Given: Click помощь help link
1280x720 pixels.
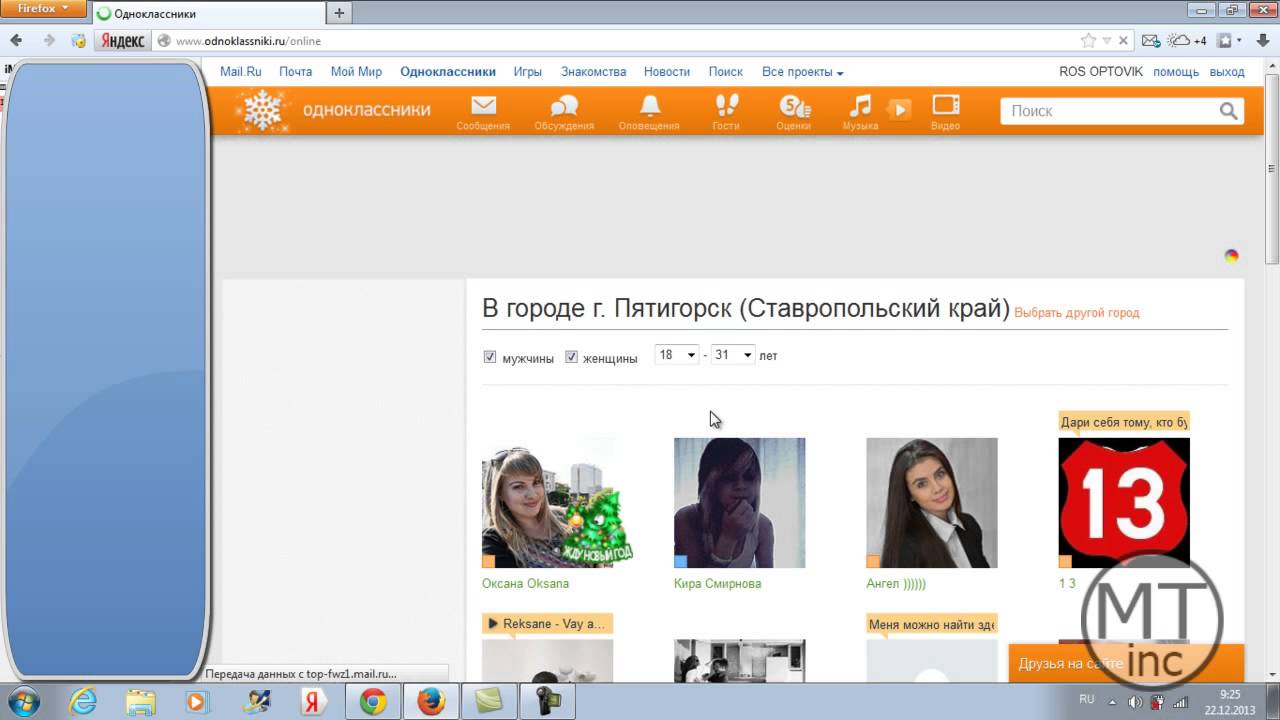Looking at the screenshot, I should click(x=1176, y=72).
